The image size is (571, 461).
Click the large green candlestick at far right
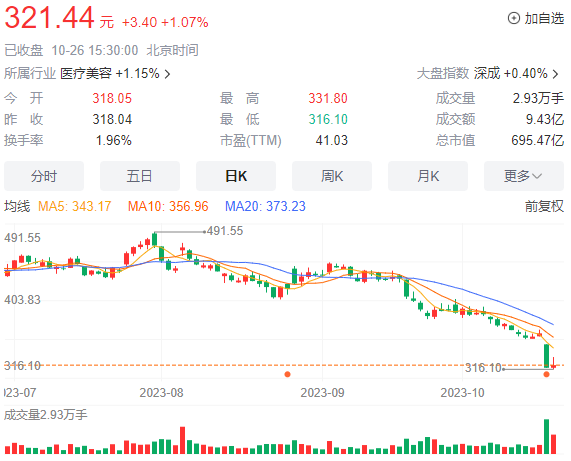[x=546, y=356]
